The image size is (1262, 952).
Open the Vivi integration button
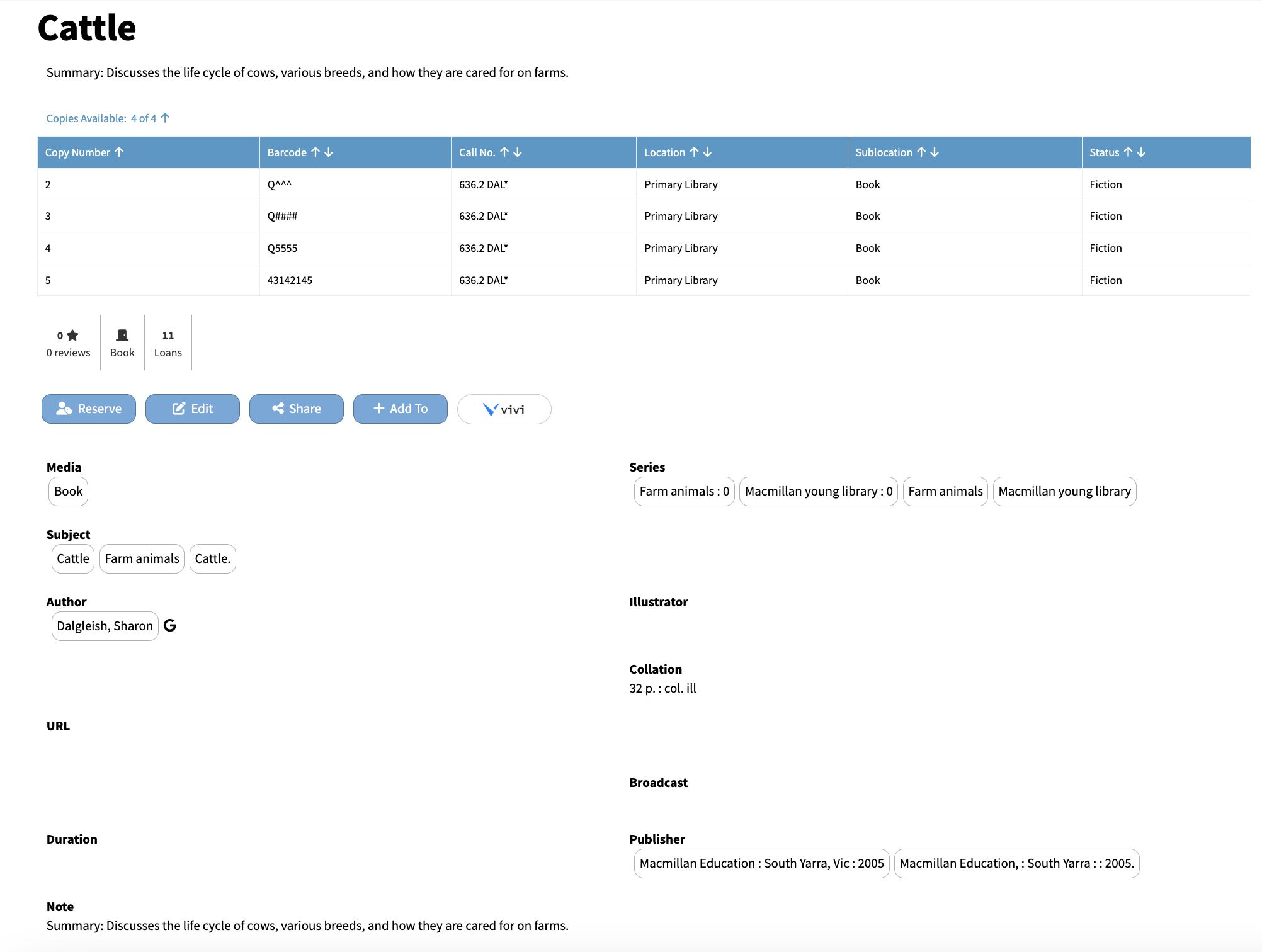tap(503, 409)
